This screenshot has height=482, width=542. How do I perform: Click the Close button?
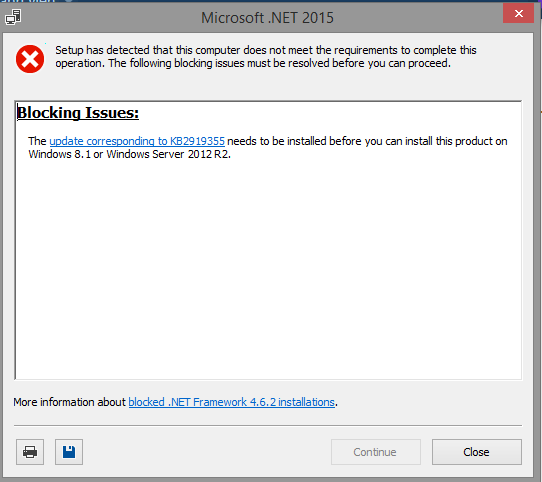coord(477,452)
